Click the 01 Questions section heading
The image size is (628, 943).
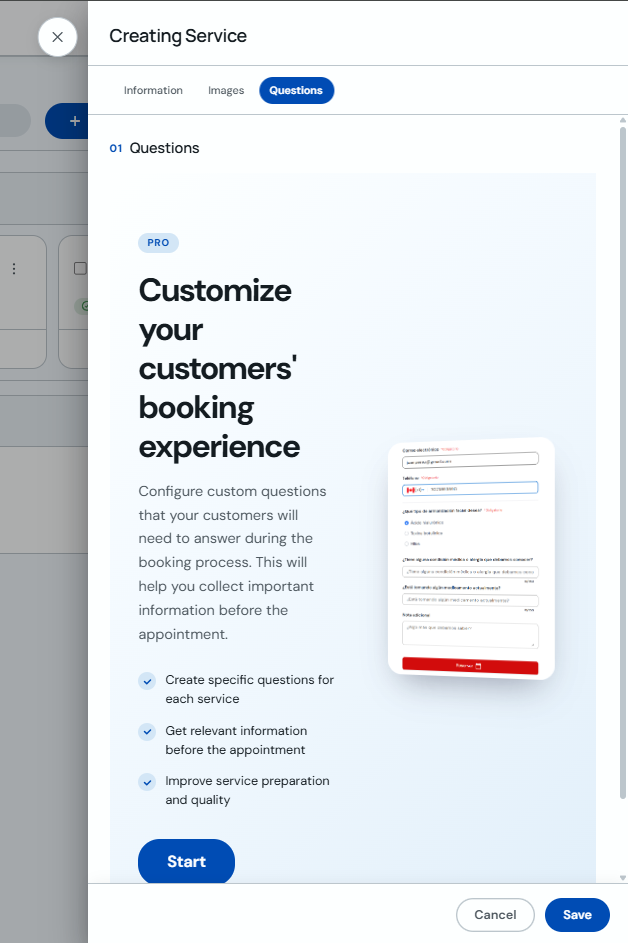pos(154,148)
